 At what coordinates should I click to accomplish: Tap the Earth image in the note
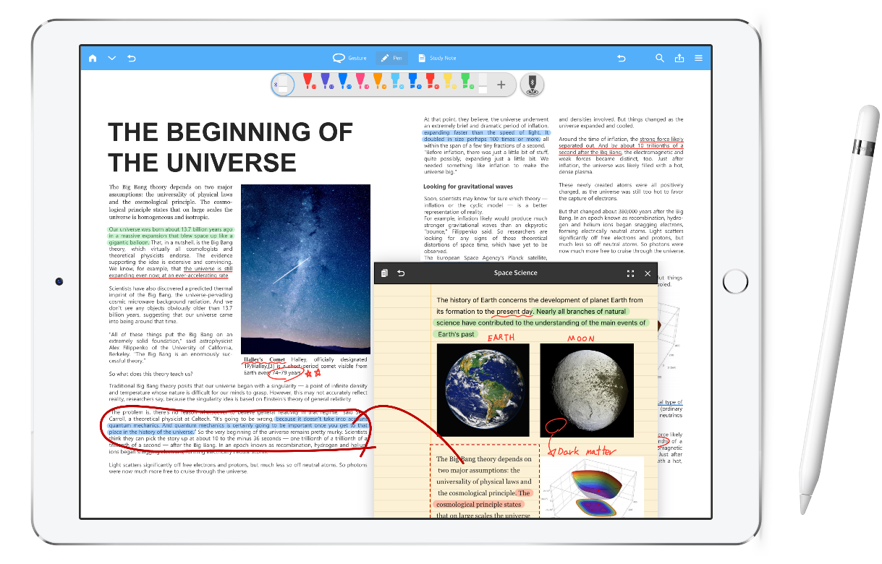click(x=483, y=390)
